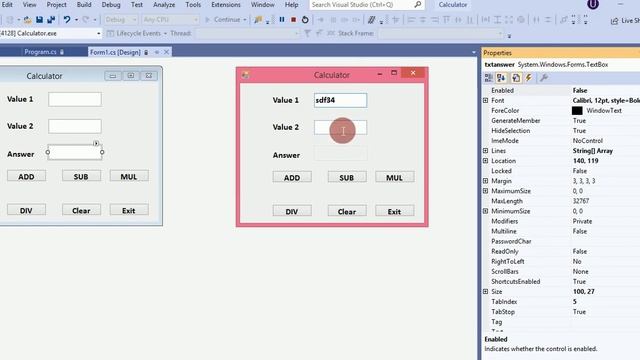This screenshot has height=360, width=640.
Task: Click the Undo arrow icon
Action: [x=67, y=20]
